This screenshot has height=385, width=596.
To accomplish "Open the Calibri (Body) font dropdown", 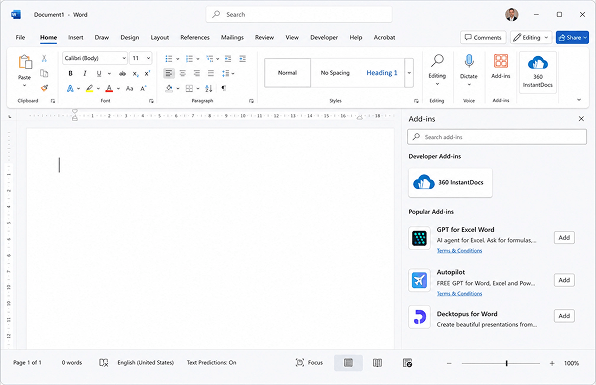I will [x=124, y=58].
